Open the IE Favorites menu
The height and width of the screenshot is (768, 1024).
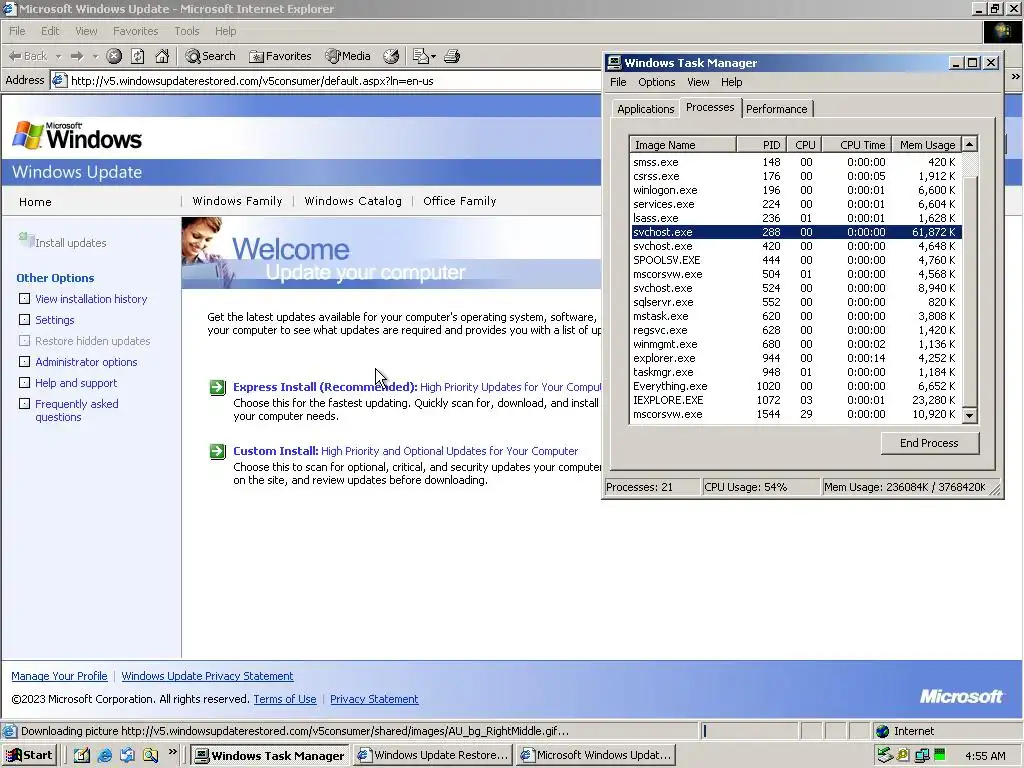[135, 31]
